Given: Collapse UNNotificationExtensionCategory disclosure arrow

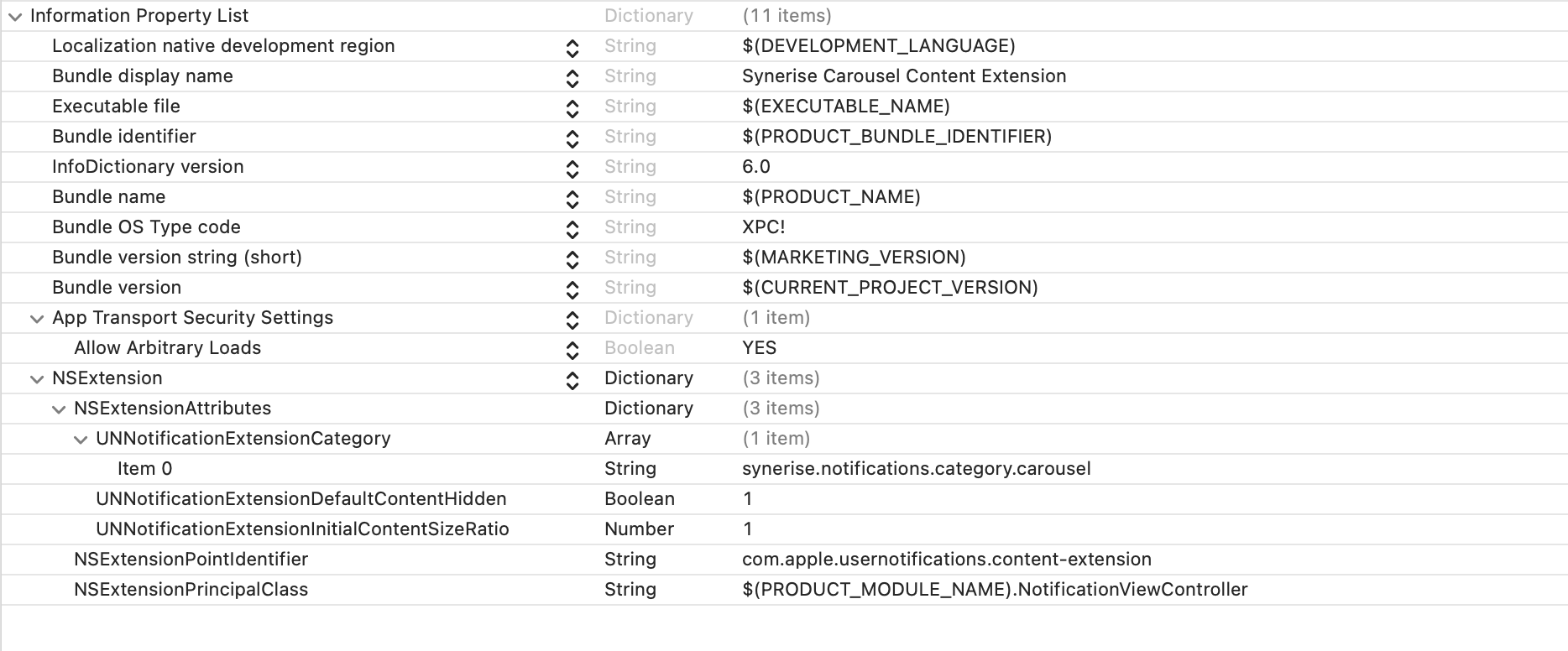Looking at the screenshot, I should click(81, 440).
